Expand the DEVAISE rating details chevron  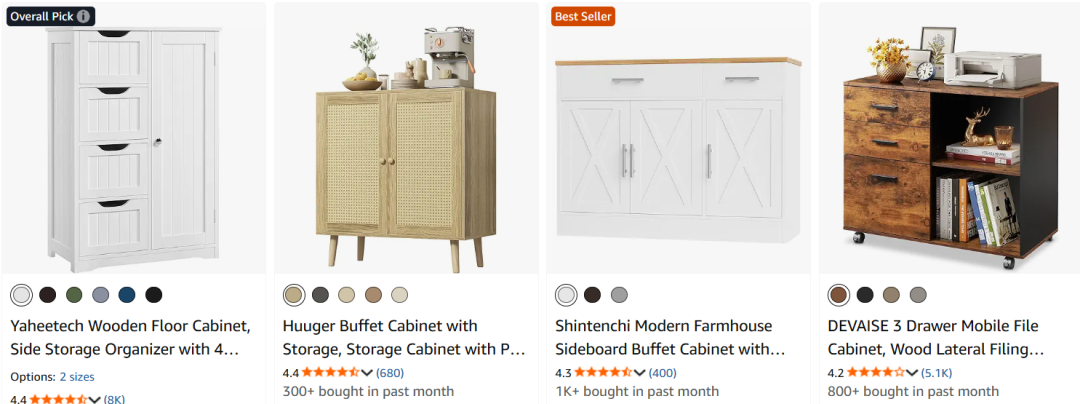(912, 373)
